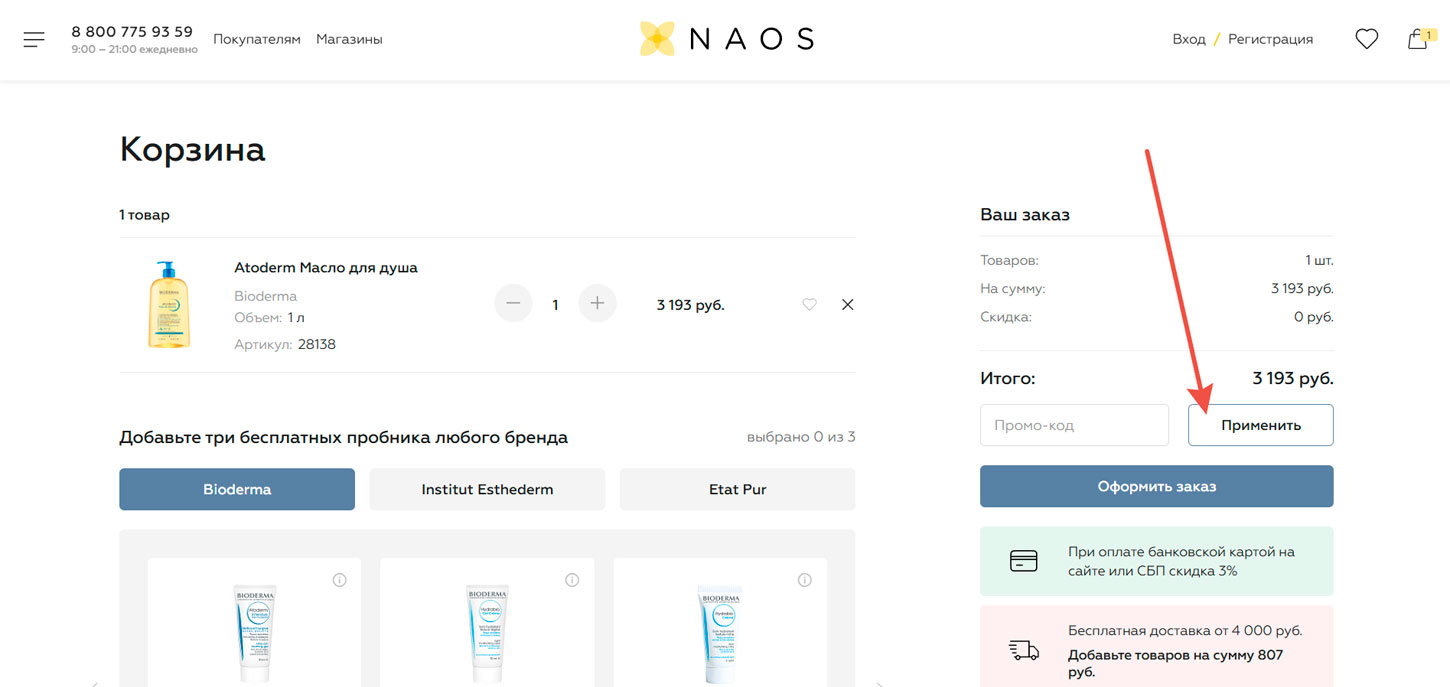This screenshot has height=687, width=1450.
Task: Click the 1 товар label
Action: click(144, 215)
